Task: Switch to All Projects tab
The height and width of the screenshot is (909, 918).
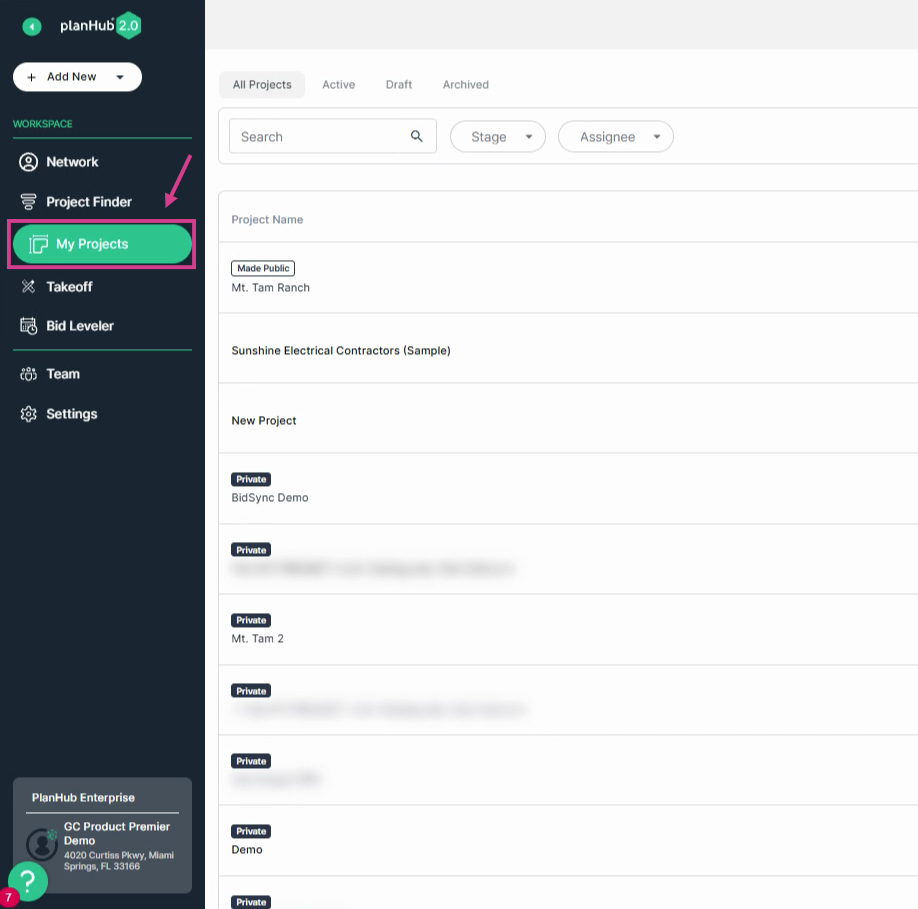Action: tap(262, 85)
